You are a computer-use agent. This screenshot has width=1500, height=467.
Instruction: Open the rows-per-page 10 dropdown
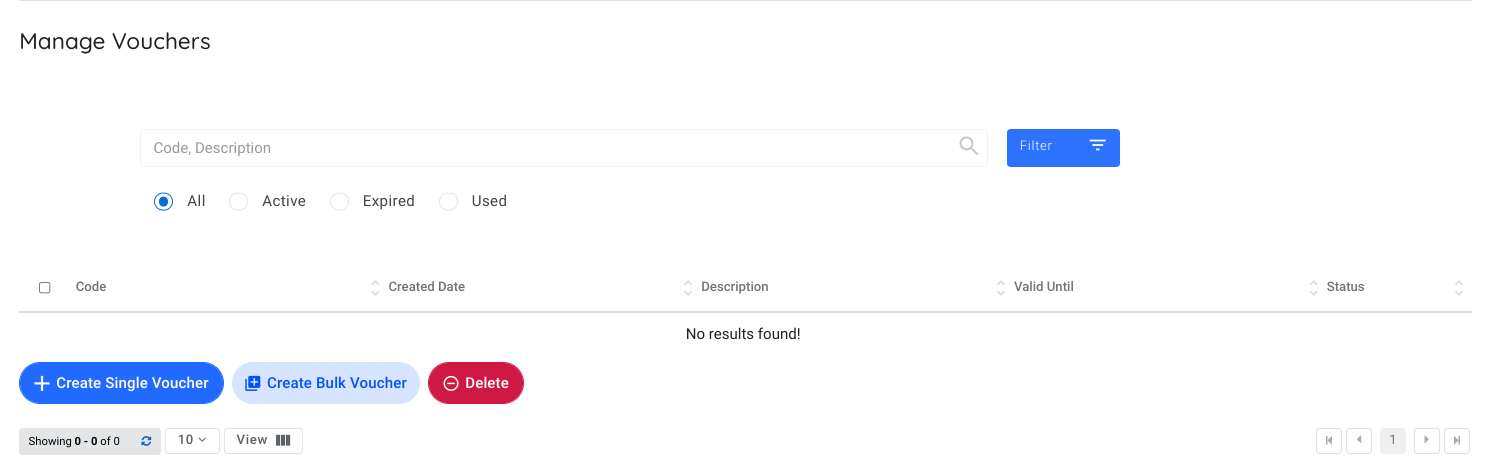192,440
